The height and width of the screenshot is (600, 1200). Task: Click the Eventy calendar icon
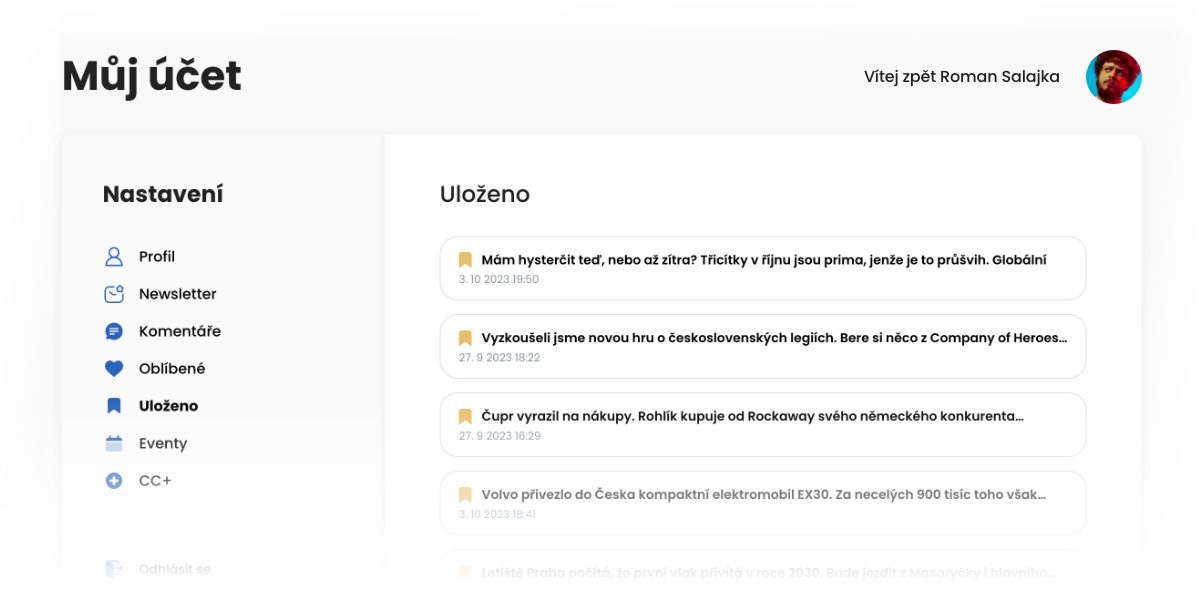(114, 443)
